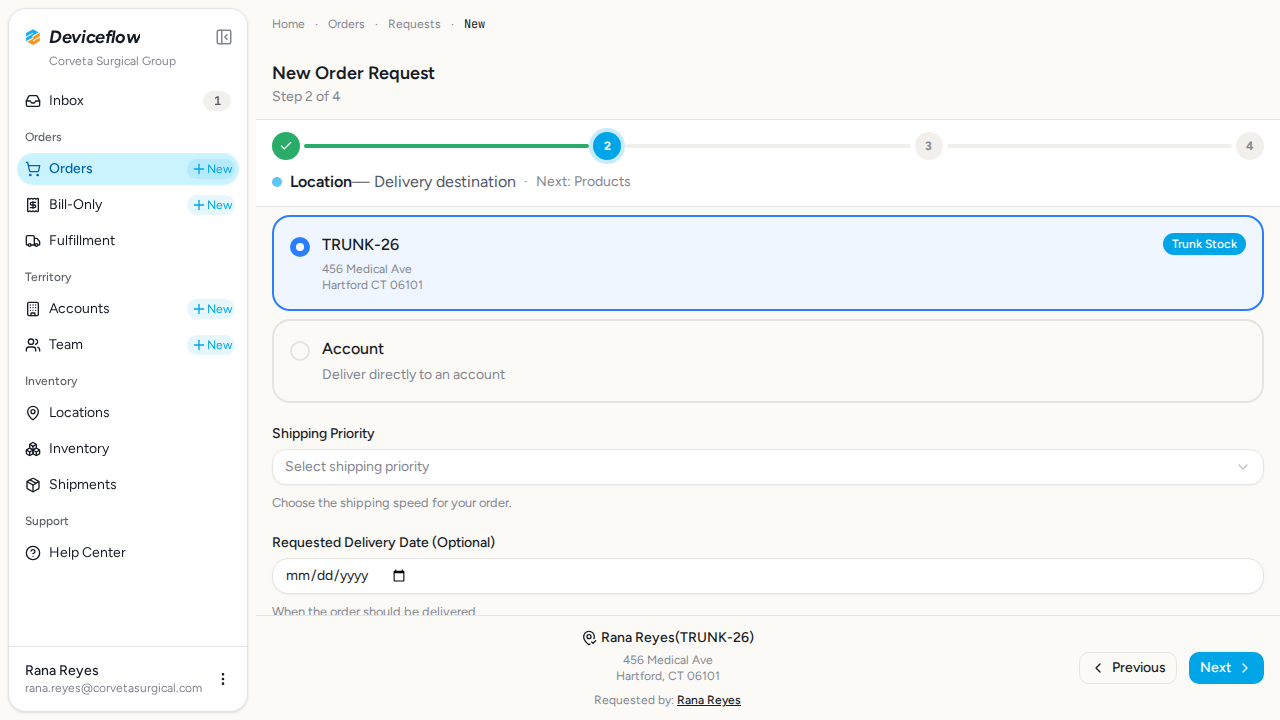Screen dimensions: 1280x720
Task: Click the Locations pin icon
Action: (33, 413)
